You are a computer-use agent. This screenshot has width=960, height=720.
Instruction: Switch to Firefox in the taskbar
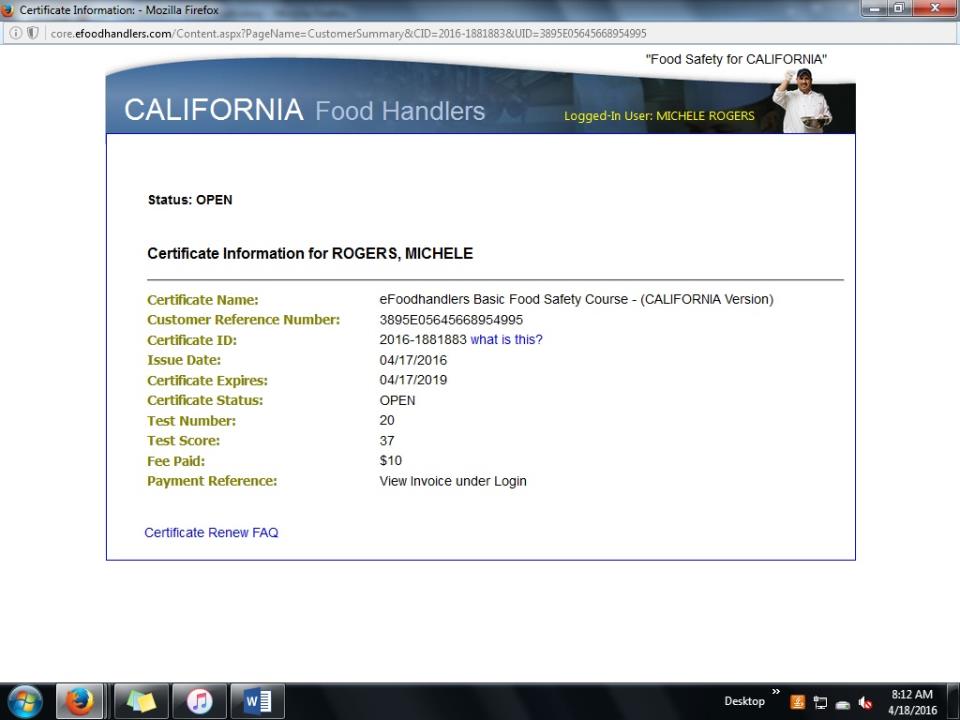79,701
